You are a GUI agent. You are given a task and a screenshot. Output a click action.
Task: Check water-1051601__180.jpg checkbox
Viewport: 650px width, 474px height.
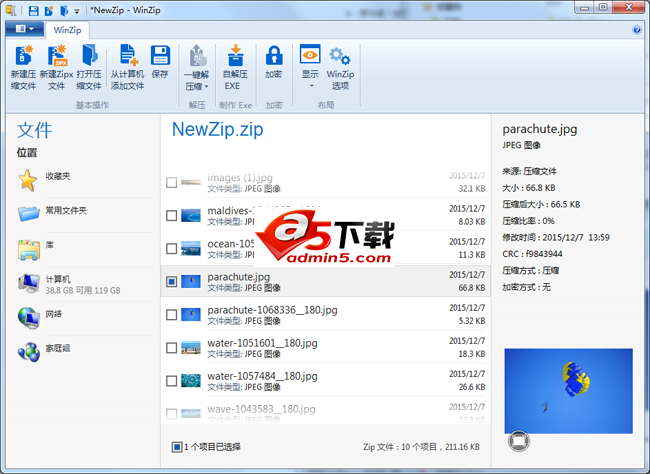(171, 348)
